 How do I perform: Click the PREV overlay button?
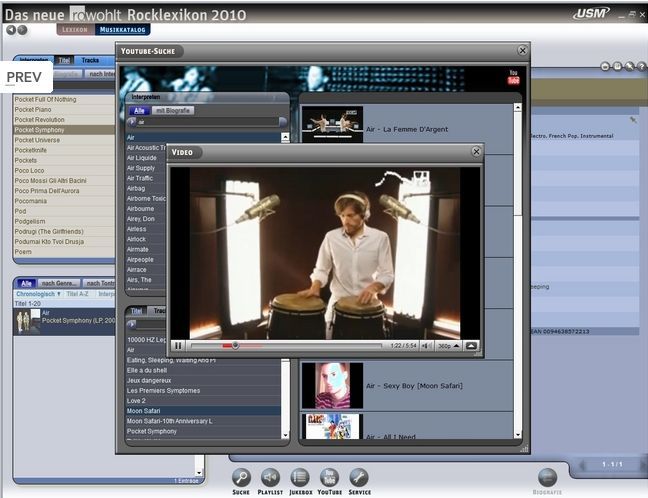(x=25, y=77)
